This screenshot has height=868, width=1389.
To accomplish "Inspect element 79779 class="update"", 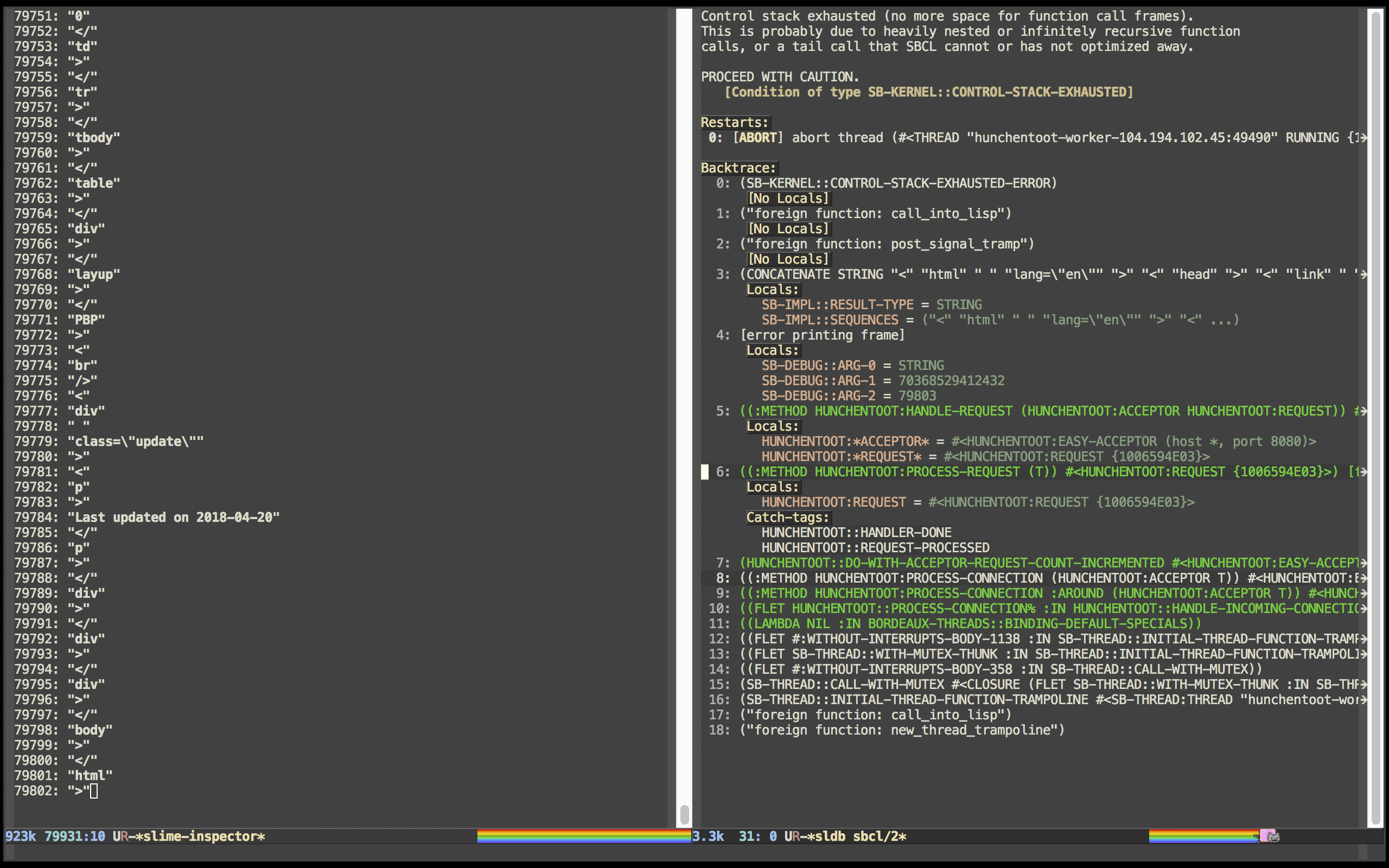I will tap(136, 442).
